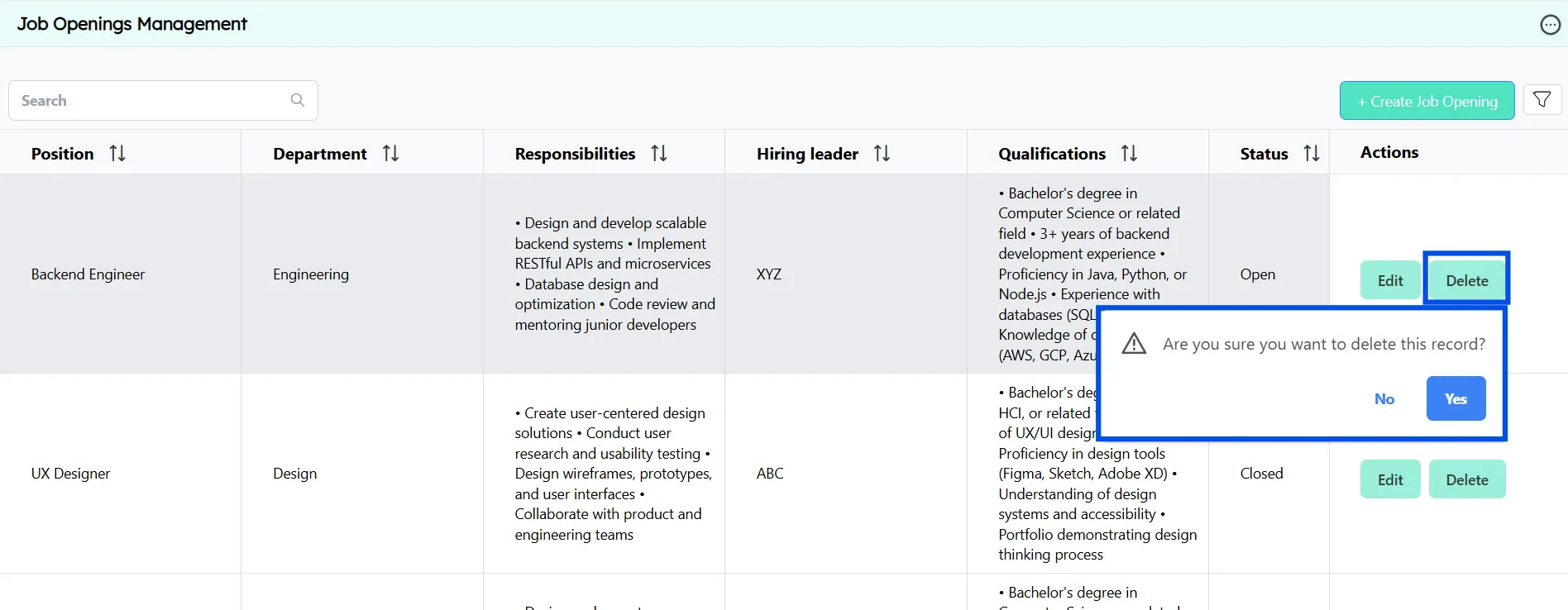This screenshot has width=1568, height=610.
Task: Select the UX Designer position cell
Action: click(71, 474)
